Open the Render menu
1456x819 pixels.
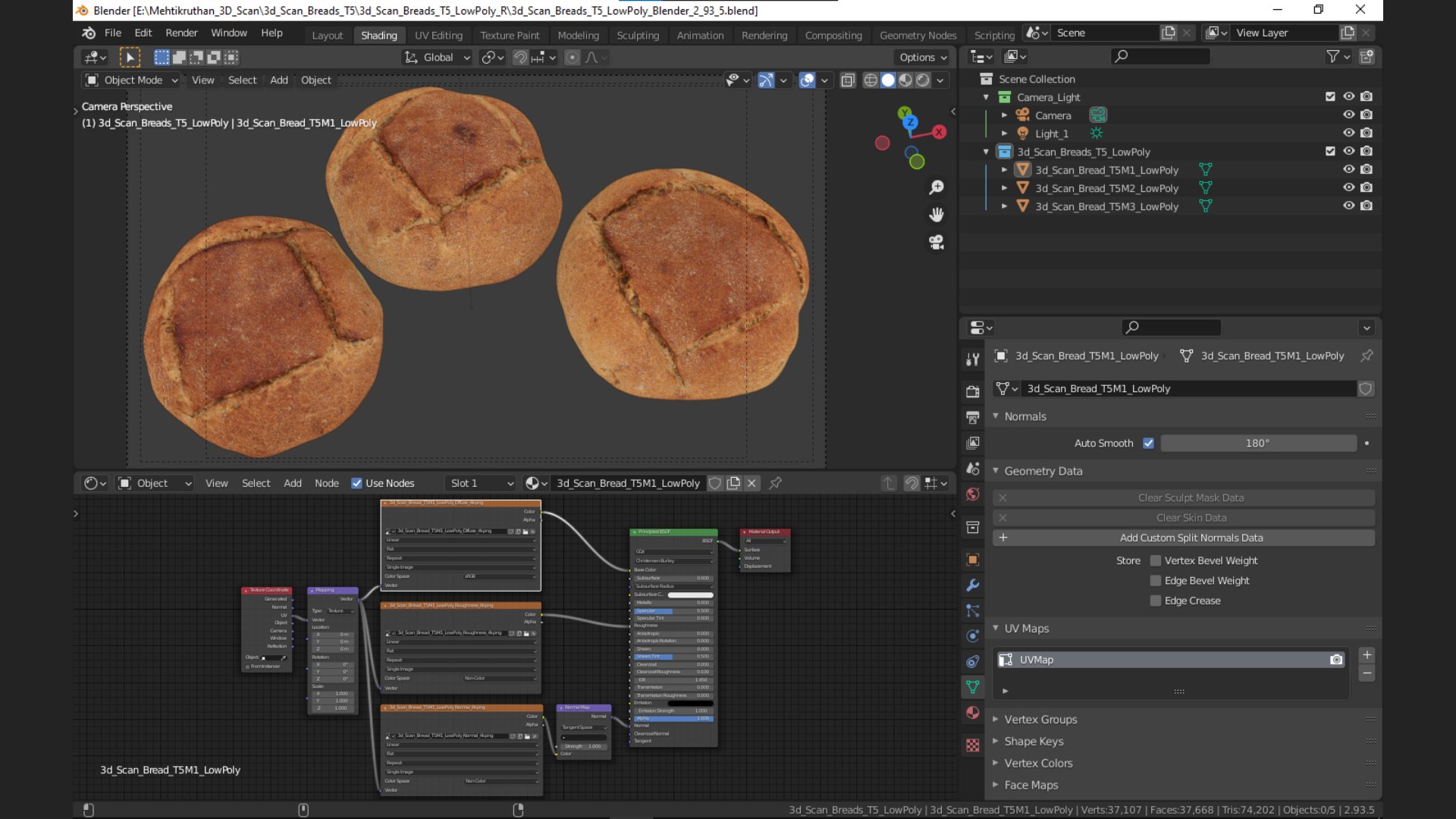[x=181, y=33]
